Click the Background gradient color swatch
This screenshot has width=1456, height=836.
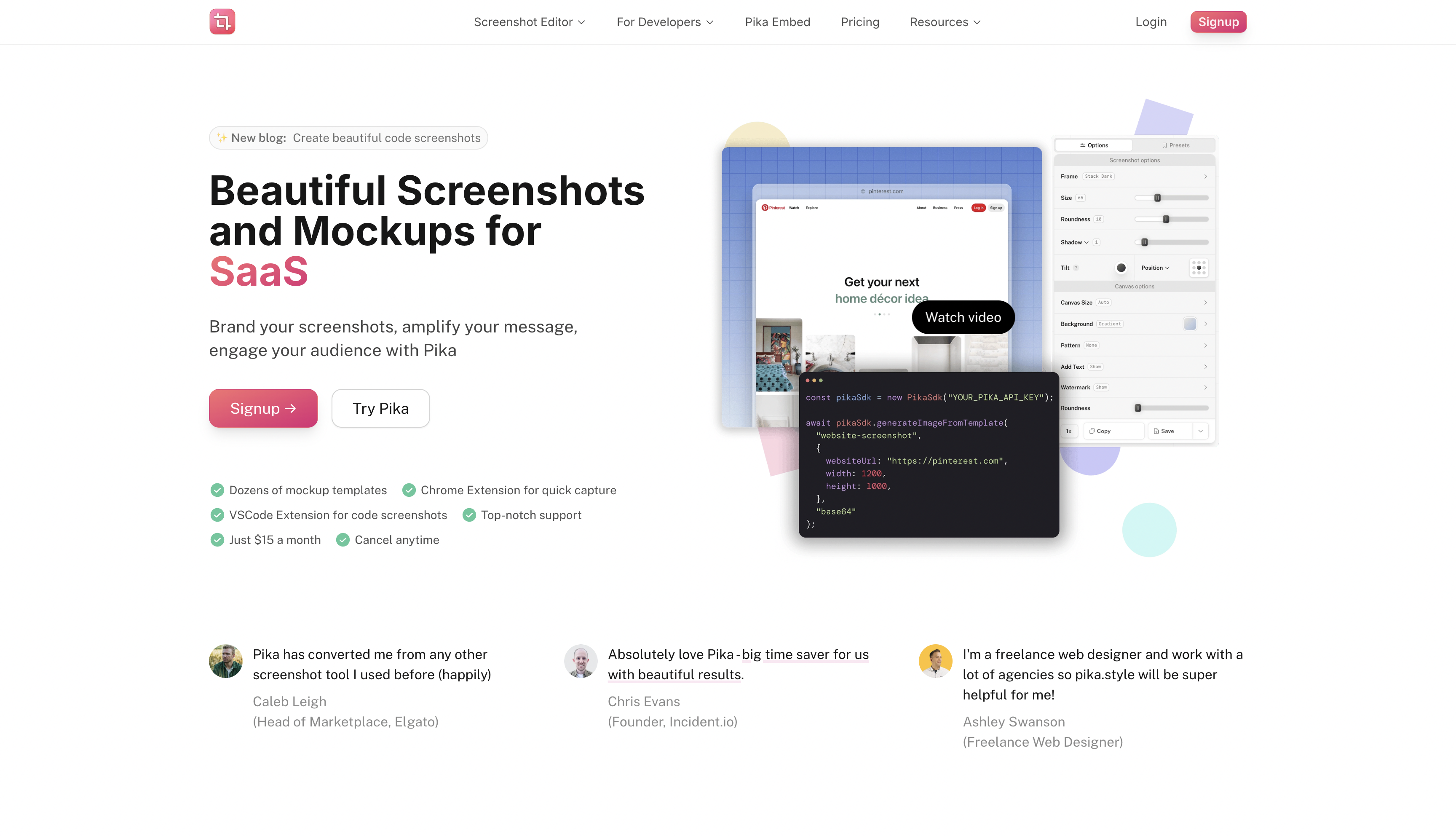click(x=1190, y=324)
